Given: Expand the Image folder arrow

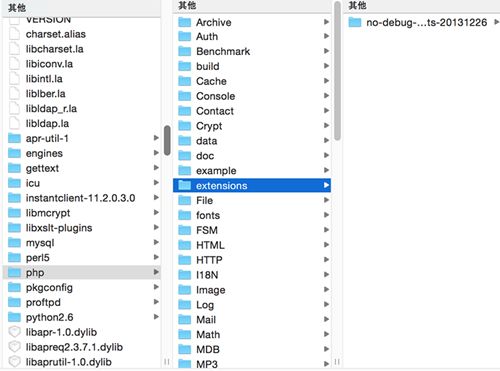Looking at the screenshot, I should (326, 289).
